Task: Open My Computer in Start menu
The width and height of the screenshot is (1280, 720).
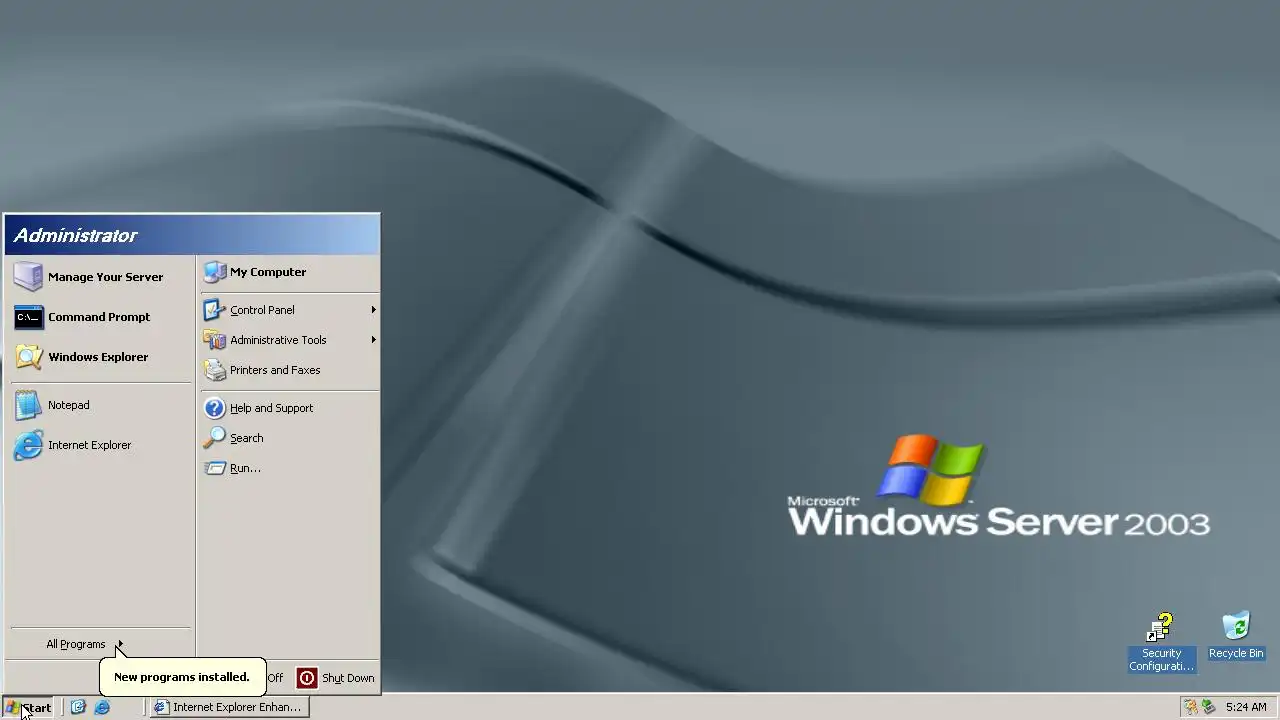Action: [x=289, y=272]
